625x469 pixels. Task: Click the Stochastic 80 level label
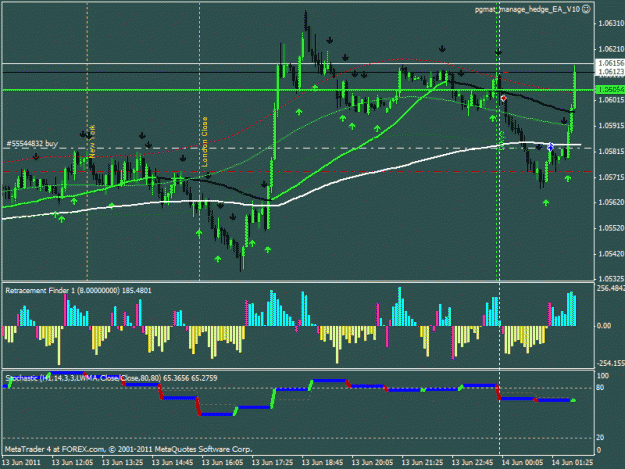click(x=600, y=387)
